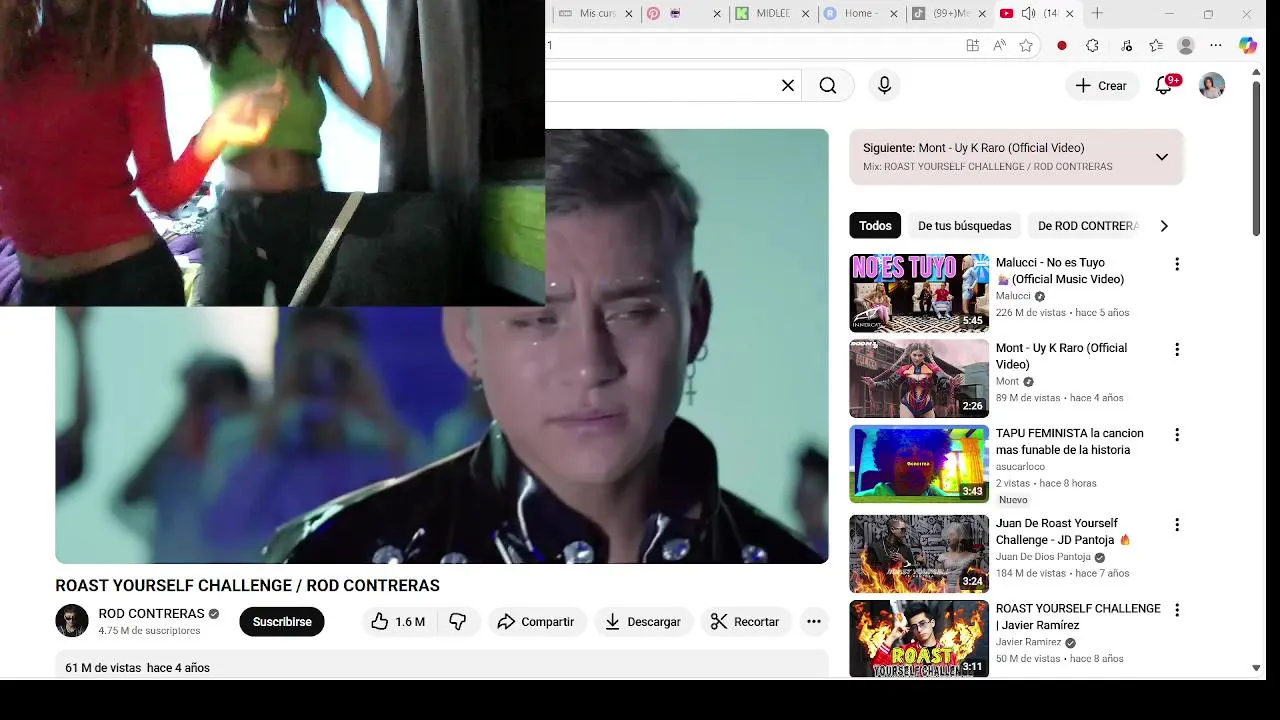Open browser Extensions puzzle icon
Image resolution: width=1280 pixels, height=720 pixels.
[x=1092, y=45]
